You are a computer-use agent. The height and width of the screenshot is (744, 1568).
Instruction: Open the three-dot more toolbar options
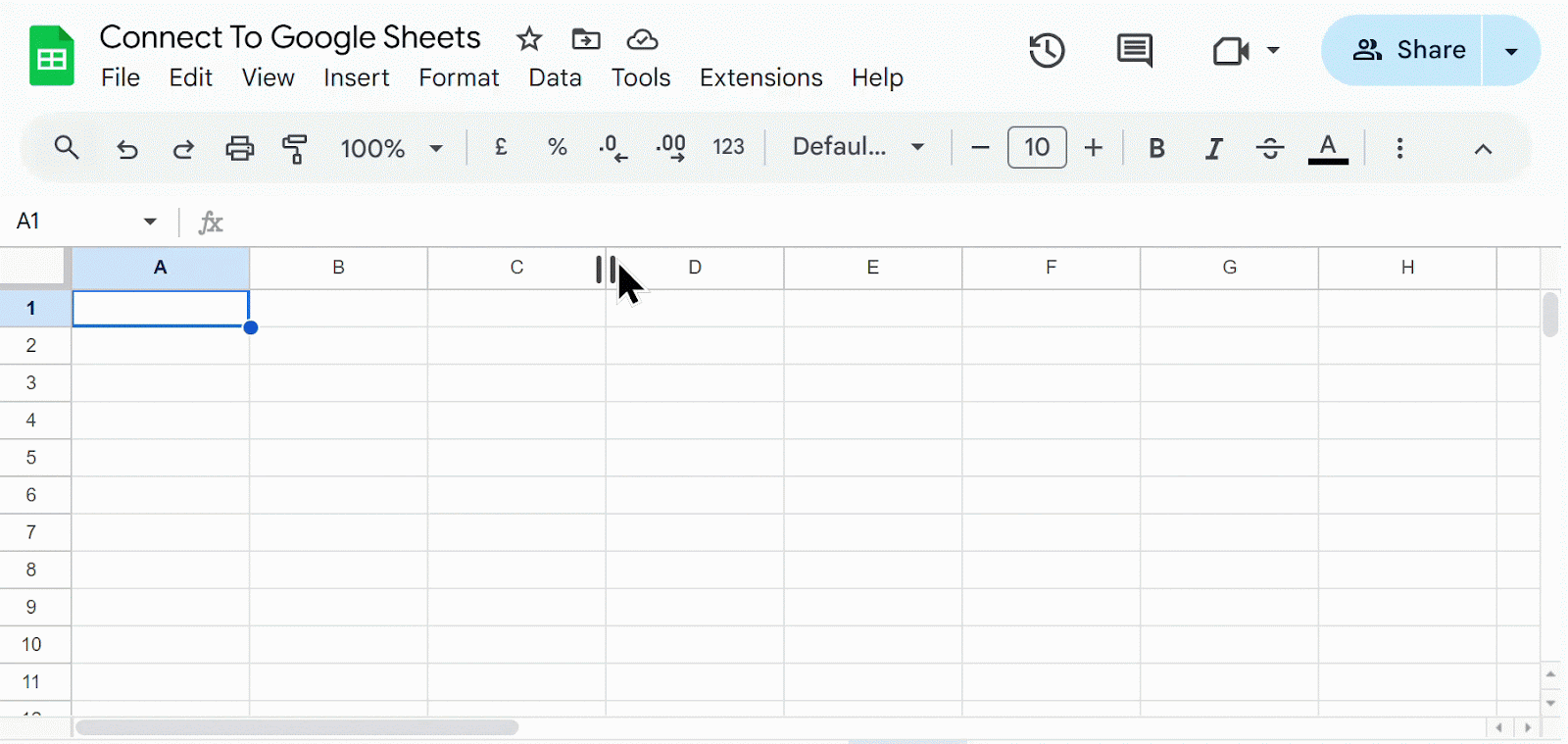click(1399, 148)
